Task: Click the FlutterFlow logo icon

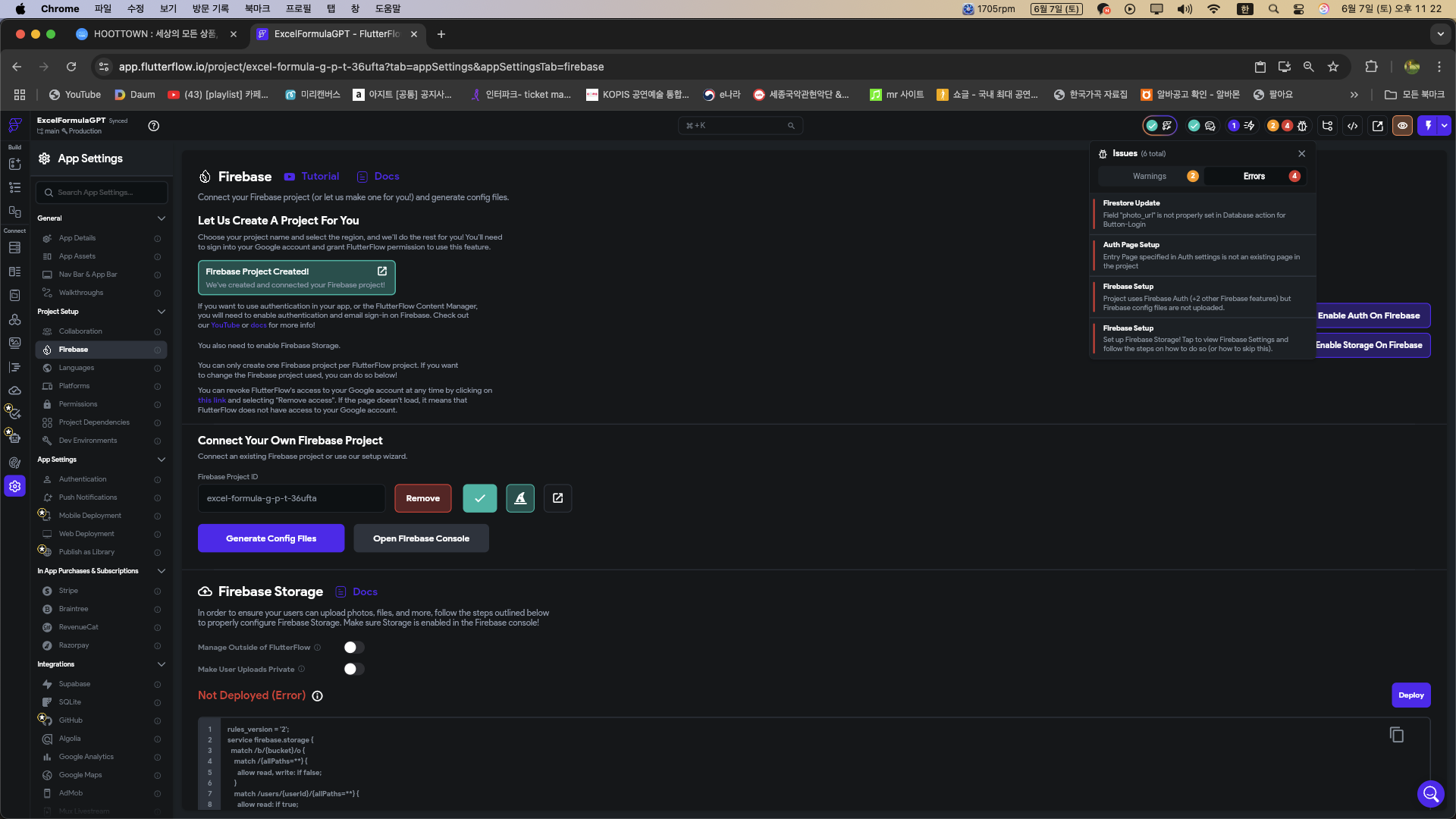Action: [14, 125]
